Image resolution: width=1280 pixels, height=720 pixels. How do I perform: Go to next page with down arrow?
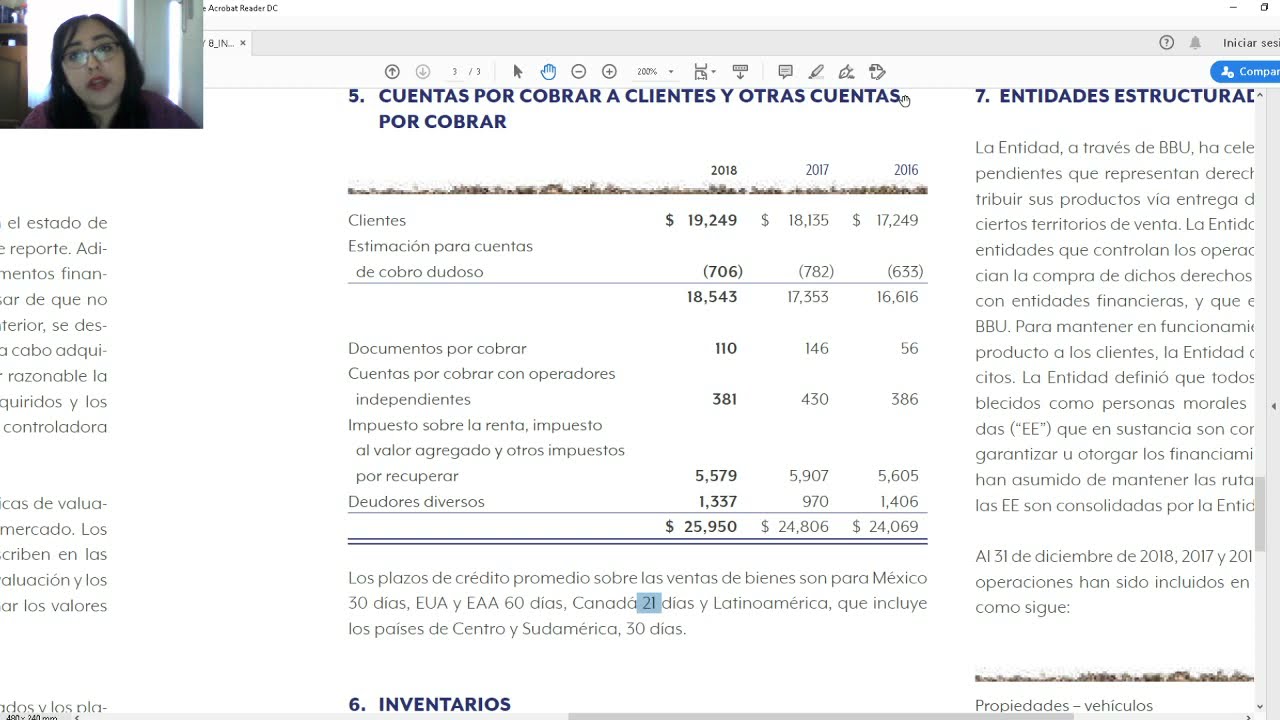[x=423, y=72]
